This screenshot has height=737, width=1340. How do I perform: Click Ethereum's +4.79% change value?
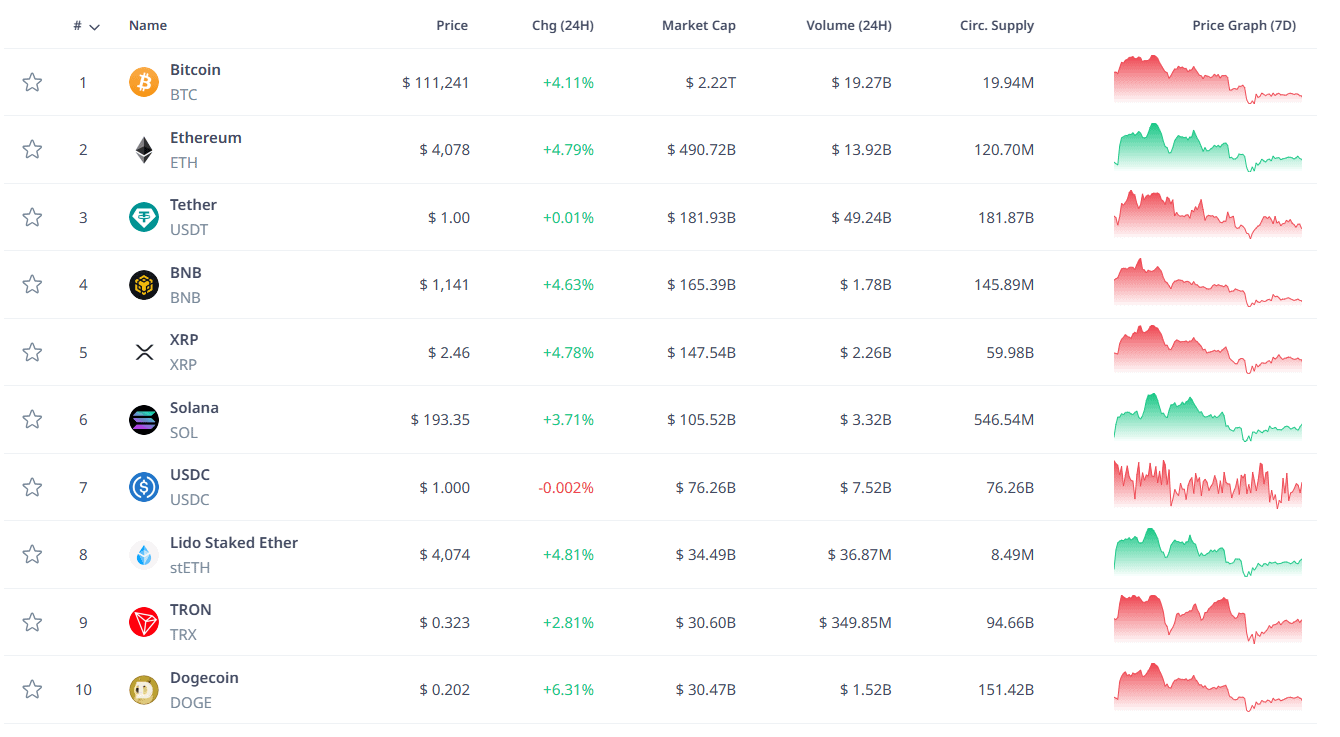[x=568, y=150]
